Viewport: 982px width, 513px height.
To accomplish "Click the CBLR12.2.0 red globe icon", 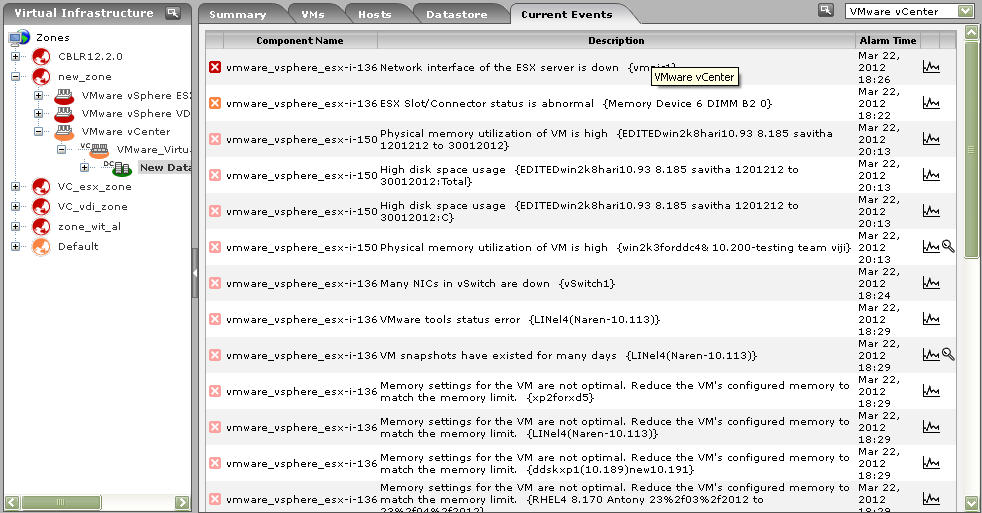I will coord(41,56).
